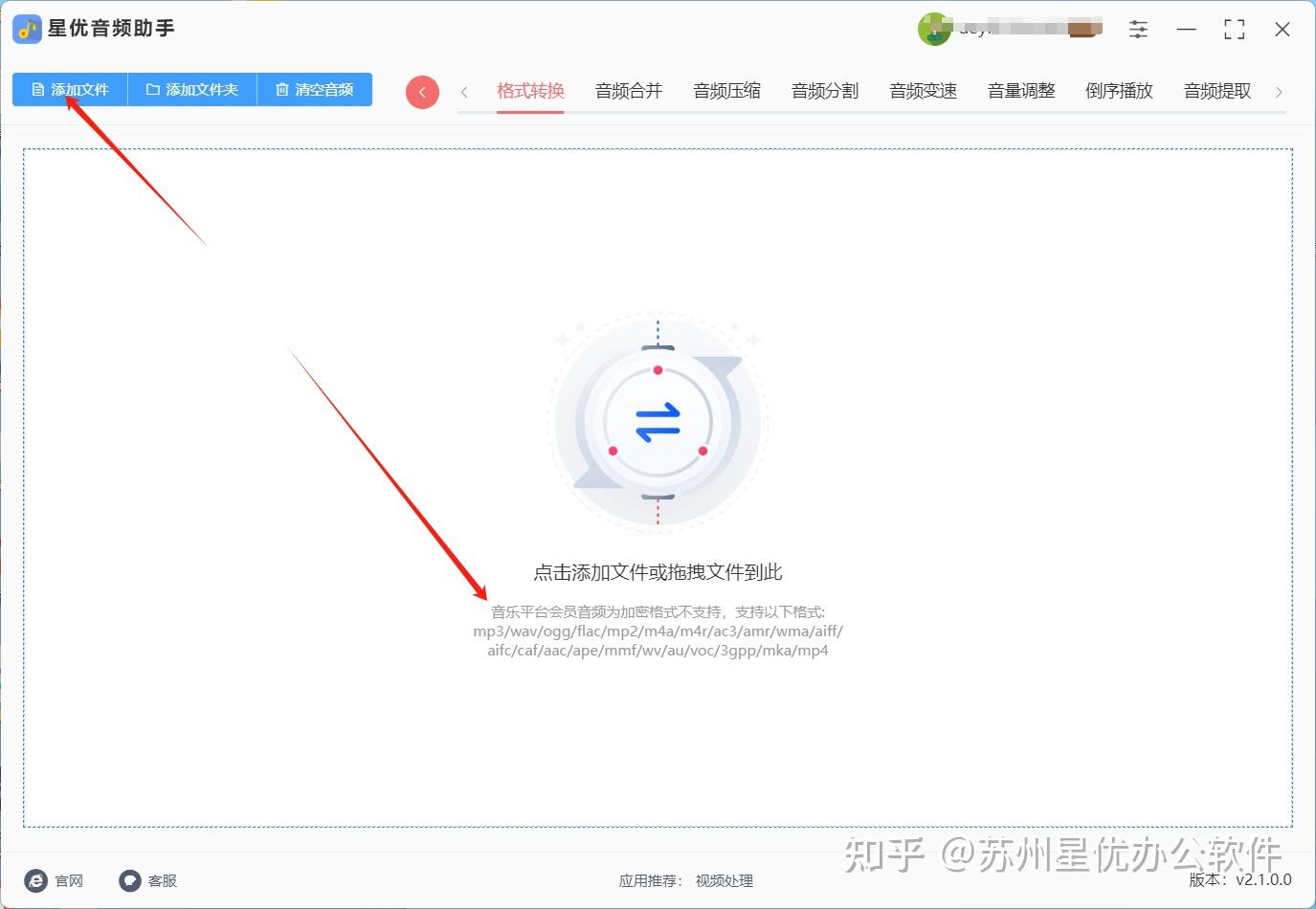Click the left chevron to scroll tabs
The height and width of the screenshot is (909, 1316).
(x=464, y=91)
